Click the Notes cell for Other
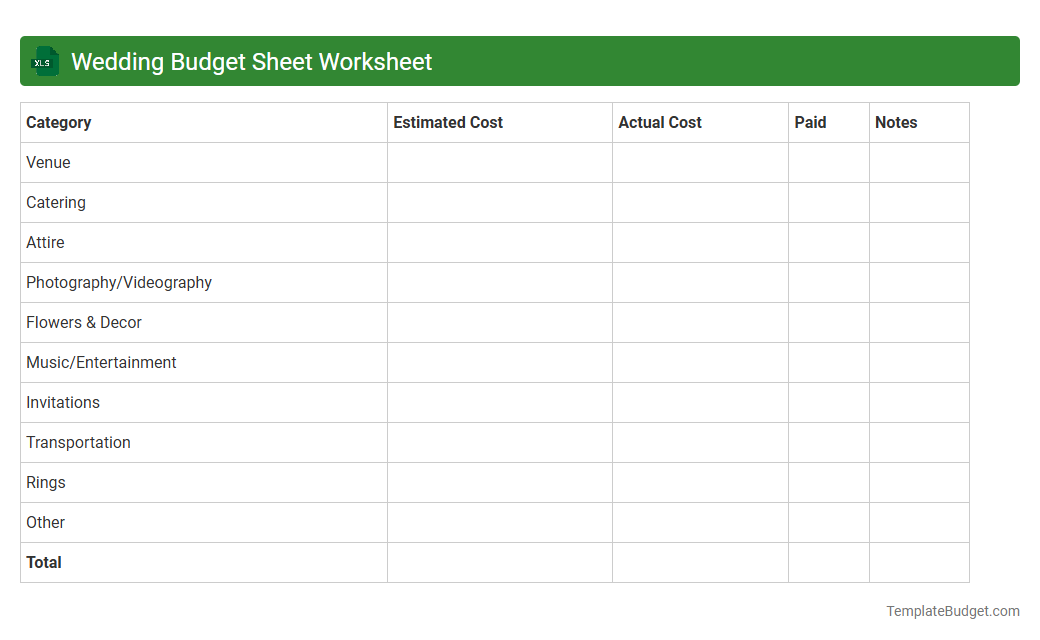This screenshot has height=640, width=1040. (919, 522)
